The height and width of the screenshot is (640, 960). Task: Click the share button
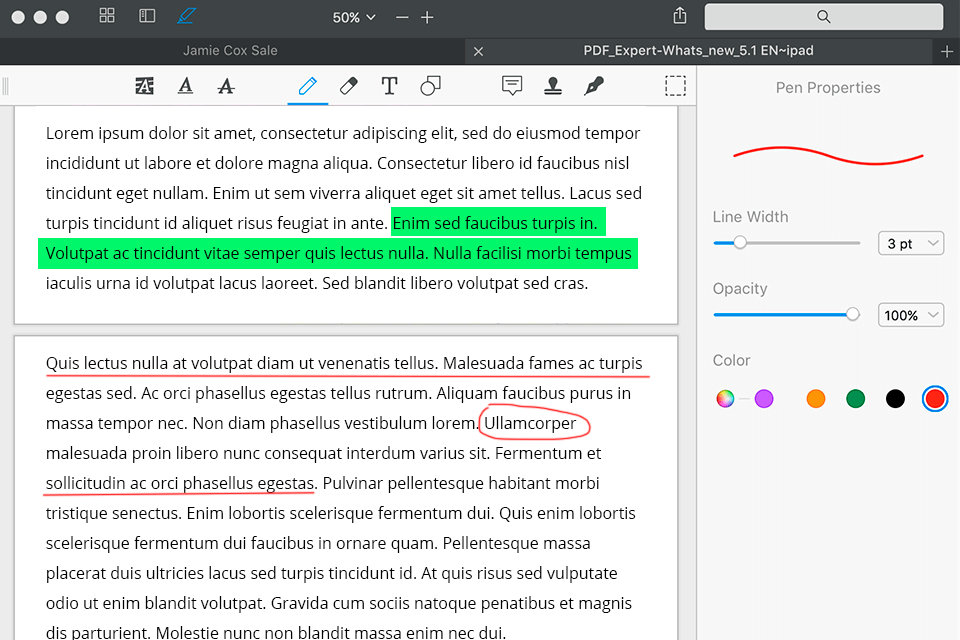680,17
